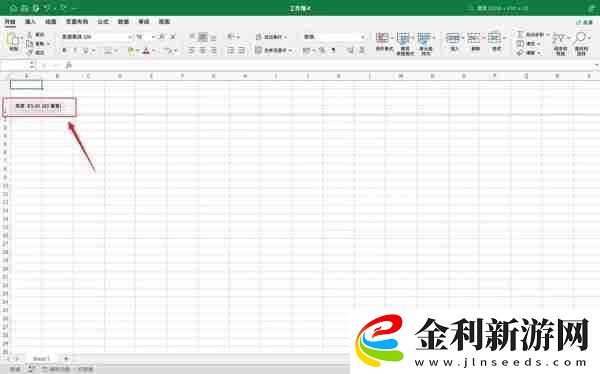Screen dimensions: 600x374
Task: Click the Cut scissors button
Action: pos(29,35)
